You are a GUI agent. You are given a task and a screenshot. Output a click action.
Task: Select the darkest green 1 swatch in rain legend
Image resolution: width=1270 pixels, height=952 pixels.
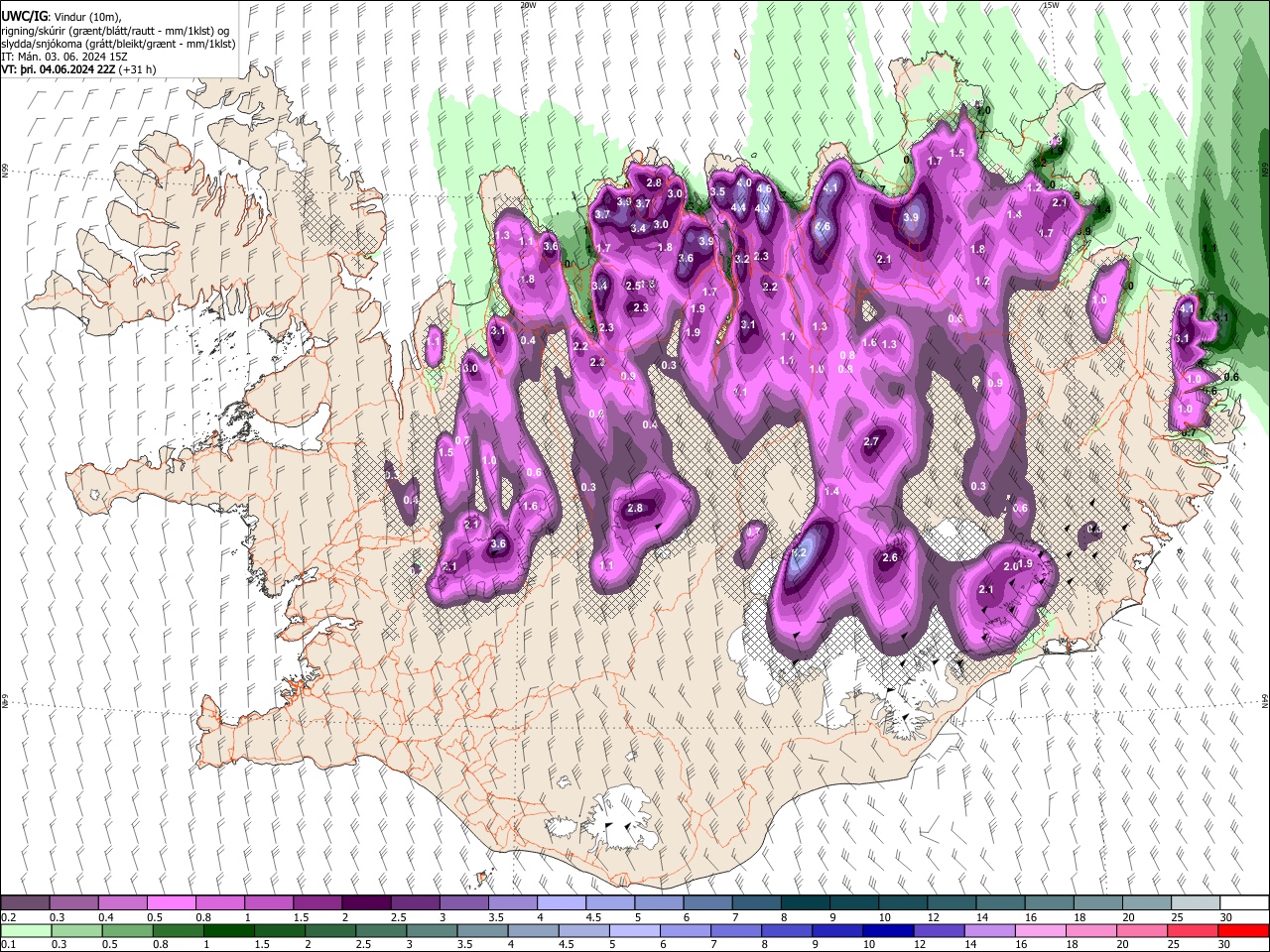tap(228, 930)
